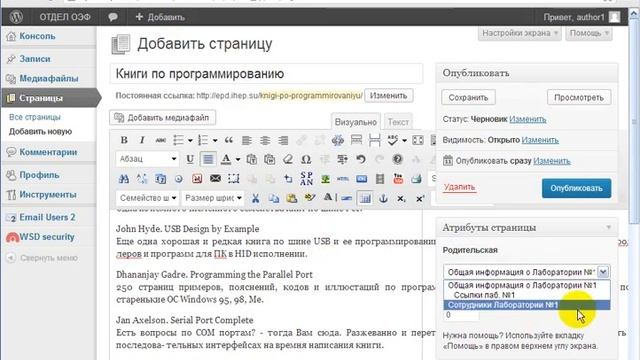
Task: Cut selection using the scissors icon
Action: pyautogui.click(x=256, y=198)
